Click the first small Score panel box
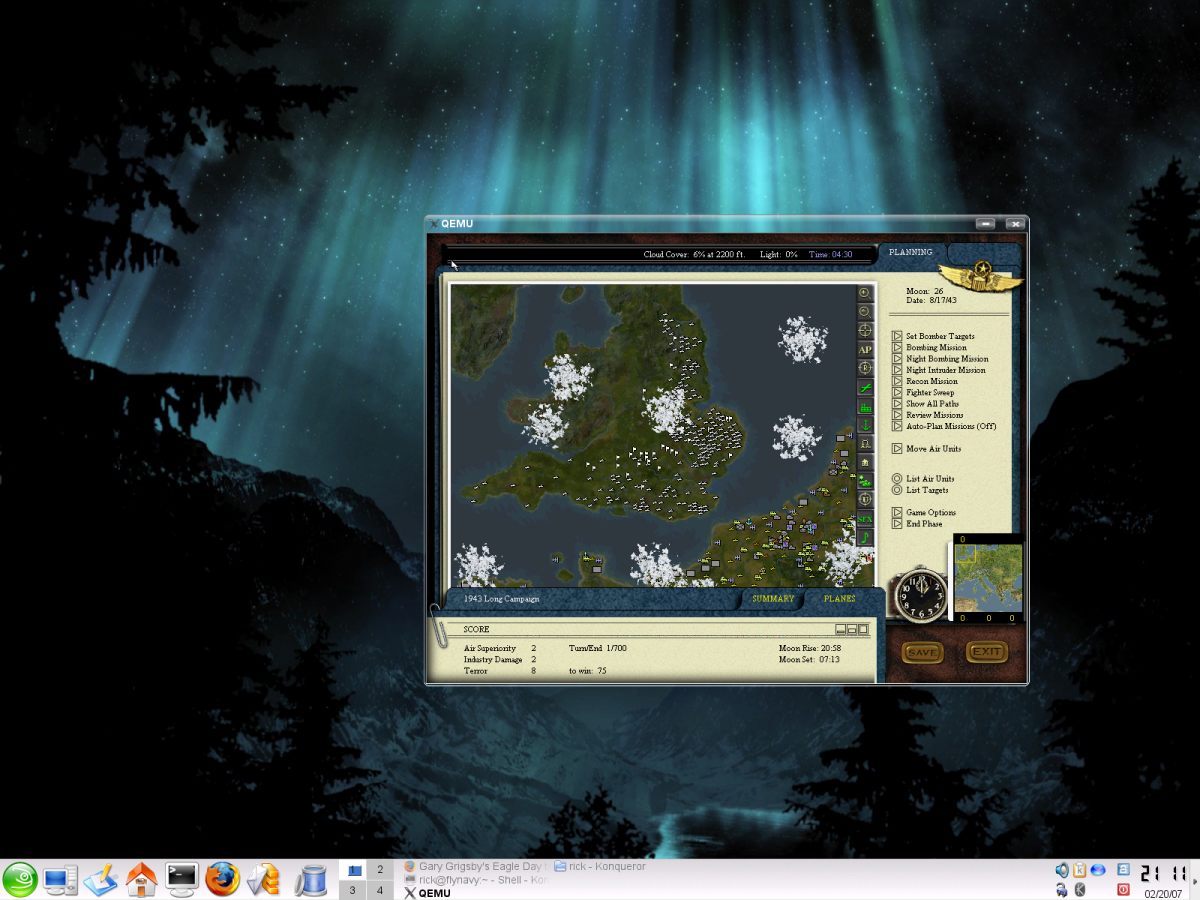 point(840,629)
